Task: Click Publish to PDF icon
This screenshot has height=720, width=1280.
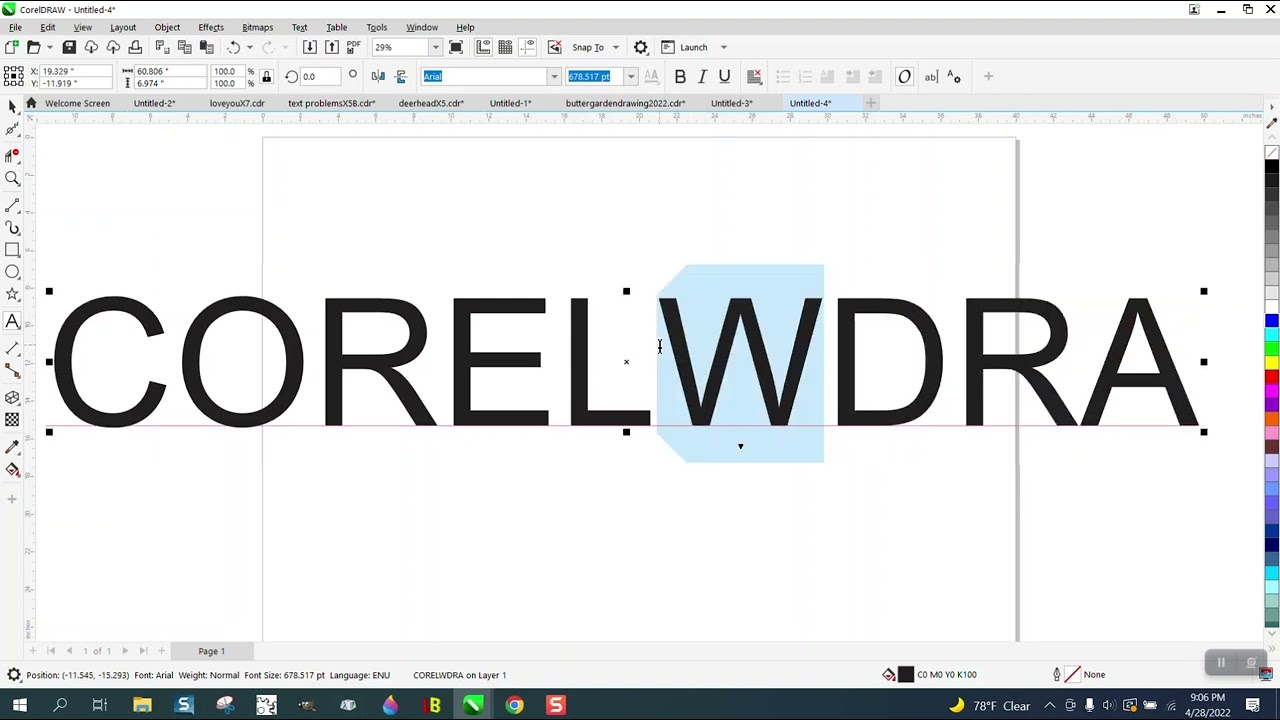Action: [353, 47]
